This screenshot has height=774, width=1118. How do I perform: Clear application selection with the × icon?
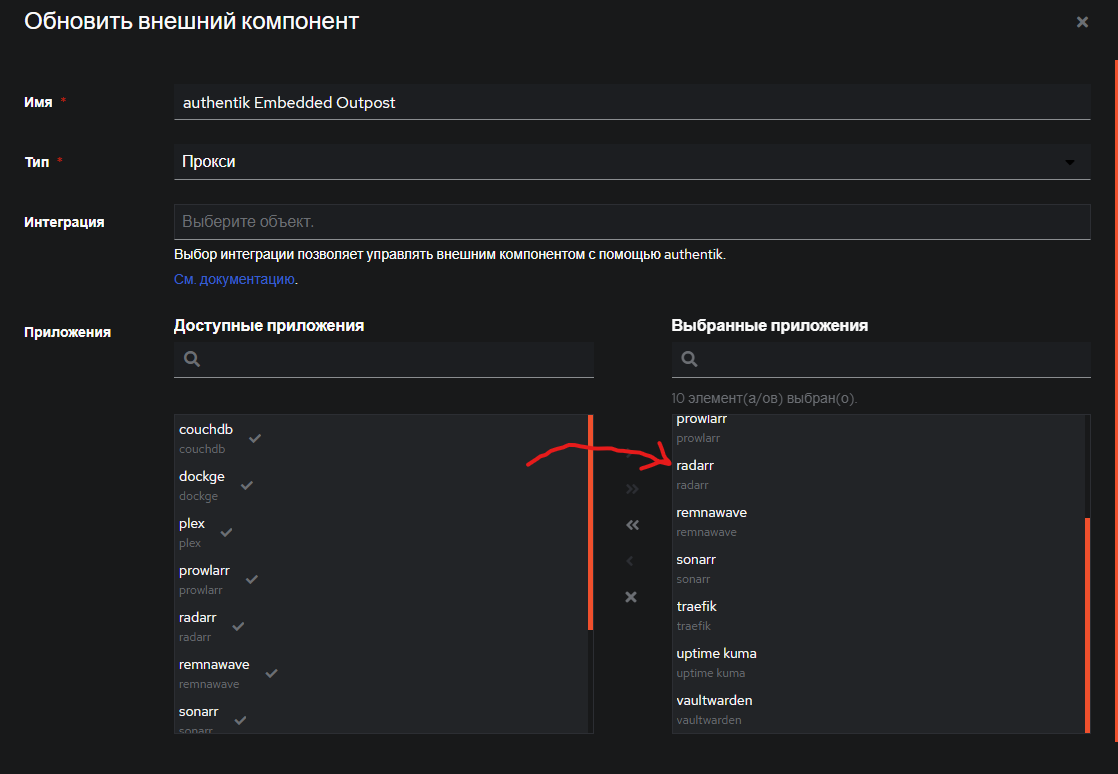pos(631,596)
